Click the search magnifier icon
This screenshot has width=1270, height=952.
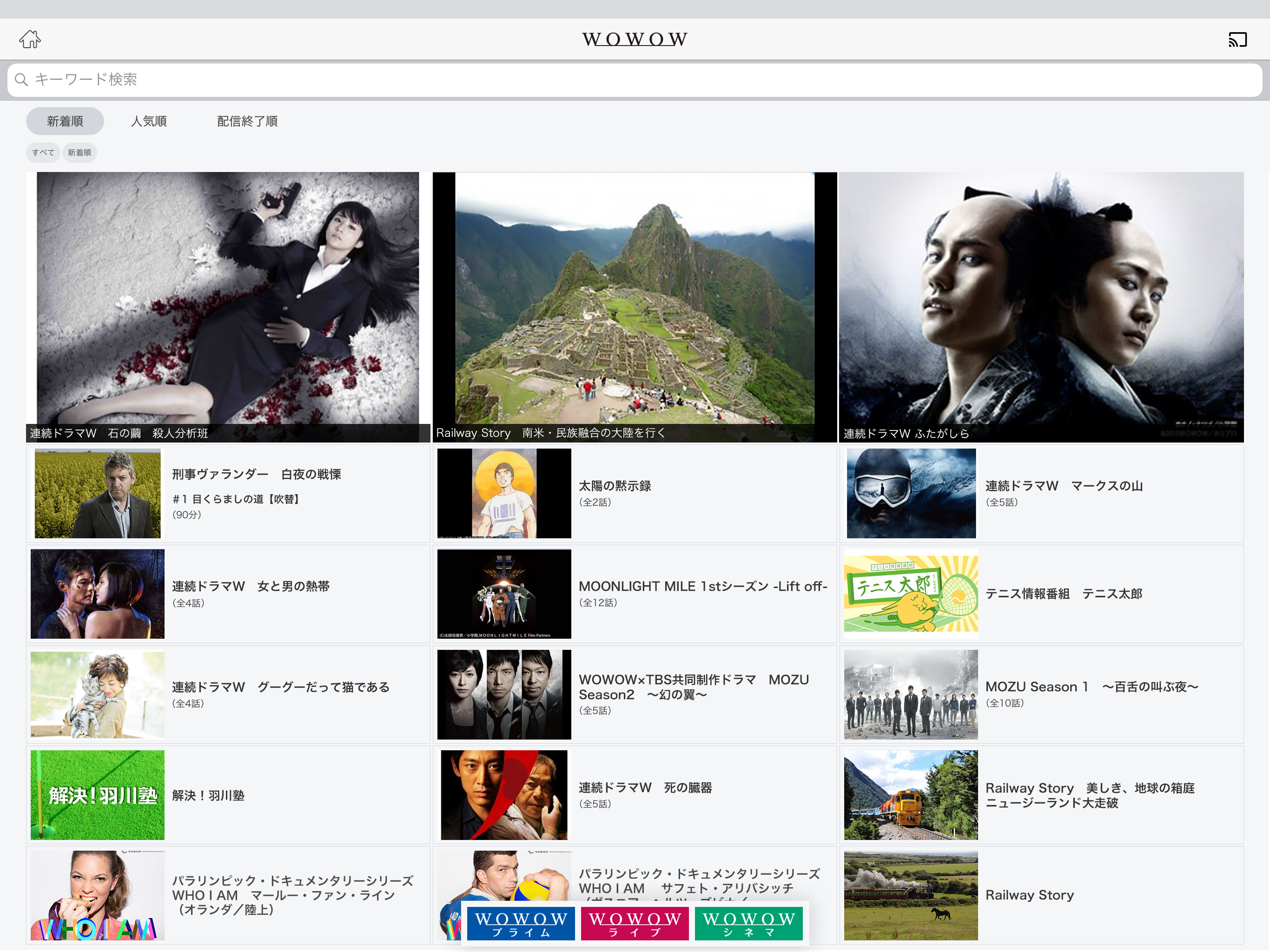[21, 79]
